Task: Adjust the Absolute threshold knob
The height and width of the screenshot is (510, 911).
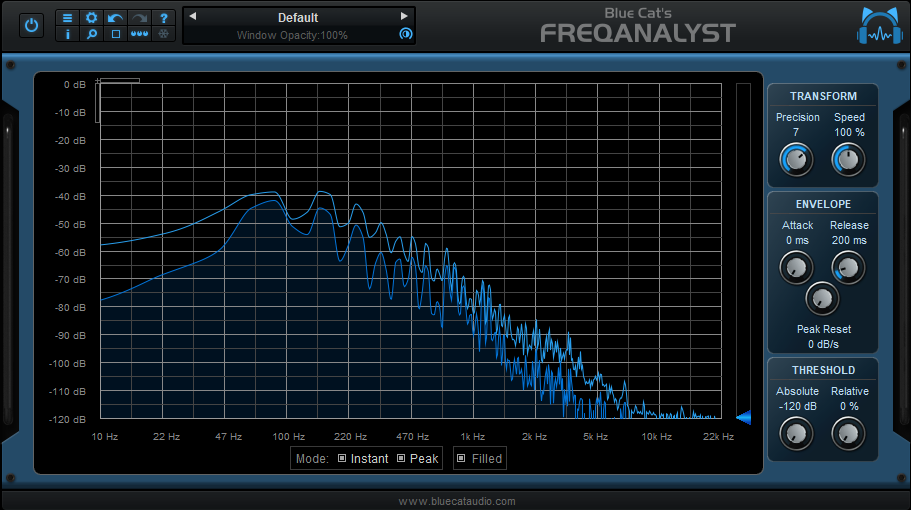Action: pyautogui.click(x=795, y=434)
